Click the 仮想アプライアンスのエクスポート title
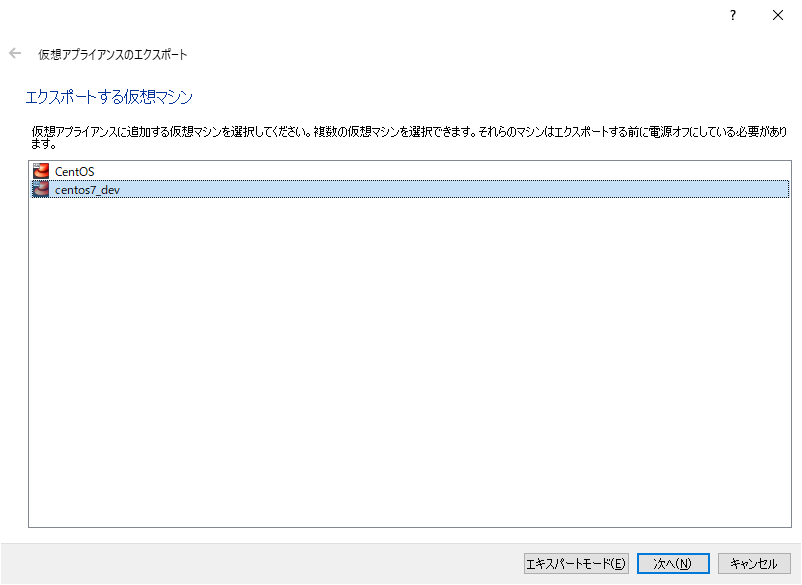This screenshot has height=585, width=802. [x=110, y=54]
